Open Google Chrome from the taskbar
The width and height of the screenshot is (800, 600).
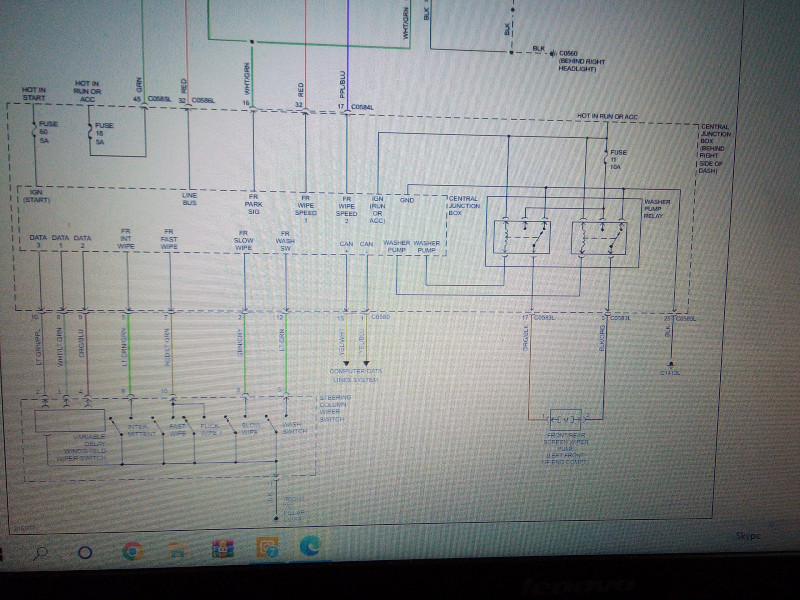(133, 551)
